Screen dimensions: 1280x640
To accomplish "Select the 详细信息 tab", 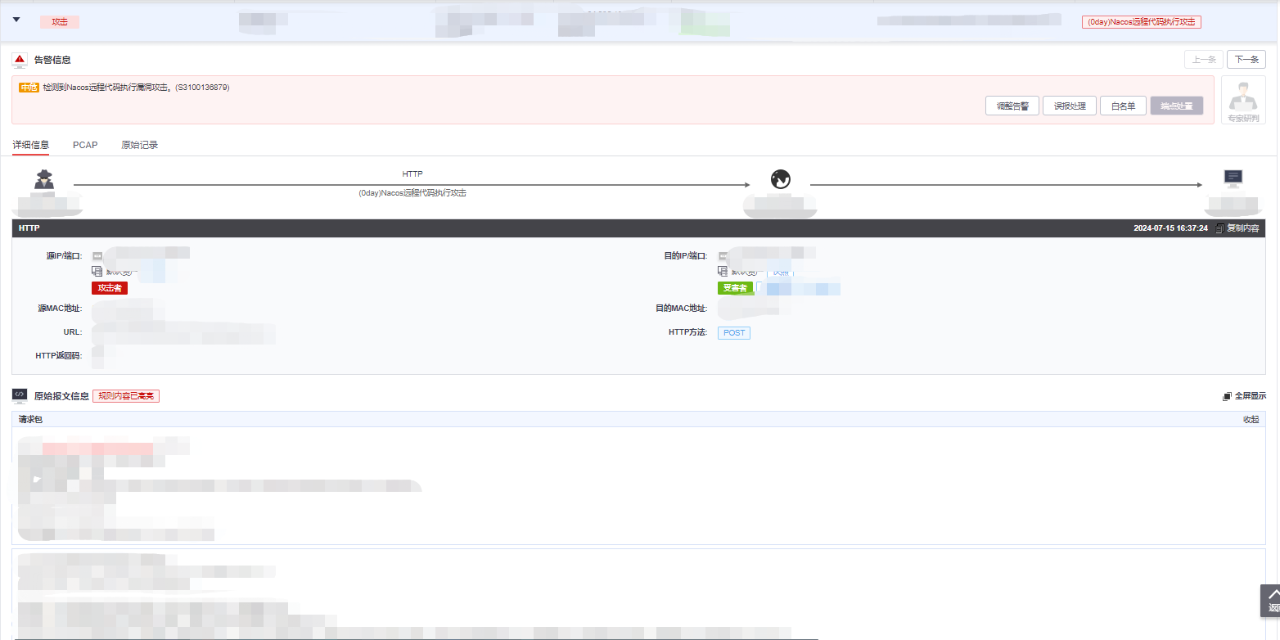I will [30, 145].
